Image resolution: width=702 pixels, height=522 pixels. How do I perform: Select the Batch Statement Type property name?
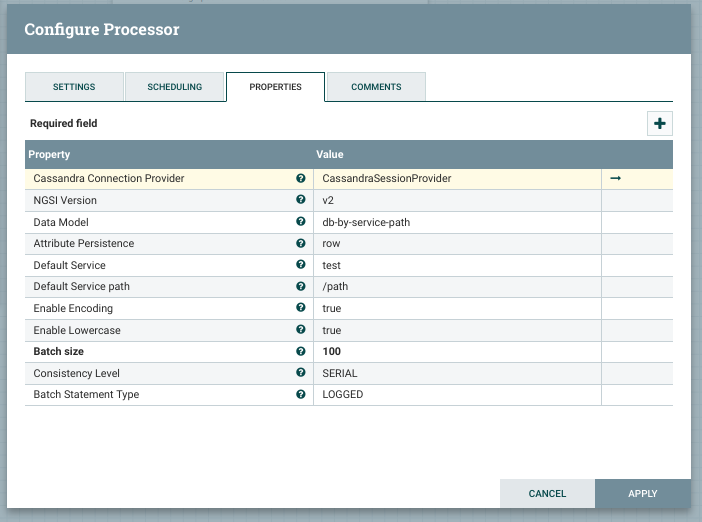pyautogui.click(x=86, y=394)
